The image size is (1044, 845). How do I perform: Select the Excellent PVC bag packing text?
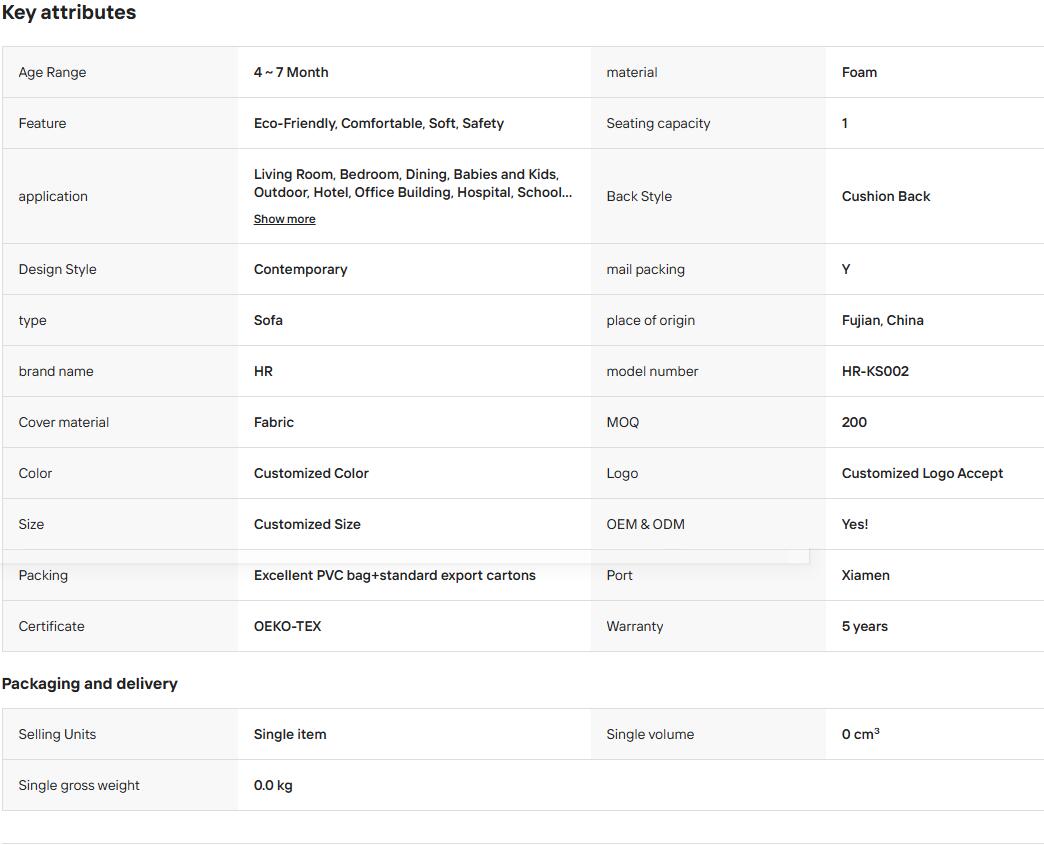point(394,575)
